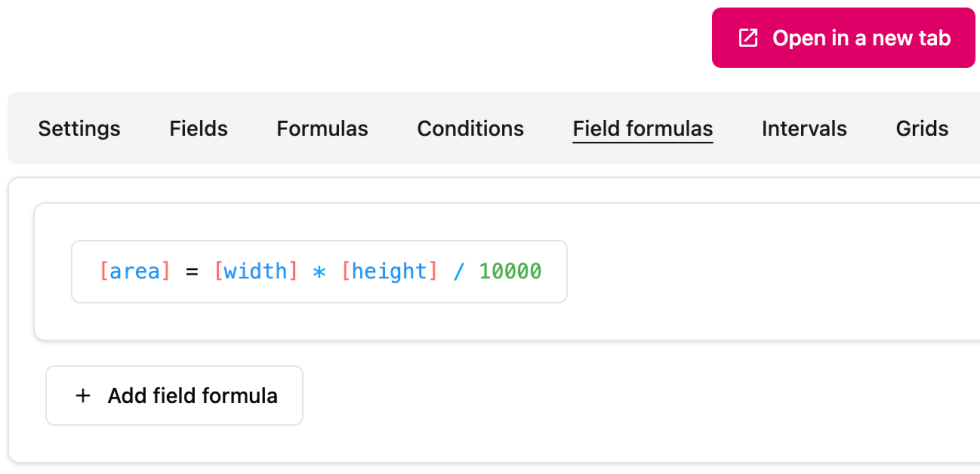This screenshot has width=980, height=474.
Task: Place the cursor on the [width] variable
Action: [256, 271]
